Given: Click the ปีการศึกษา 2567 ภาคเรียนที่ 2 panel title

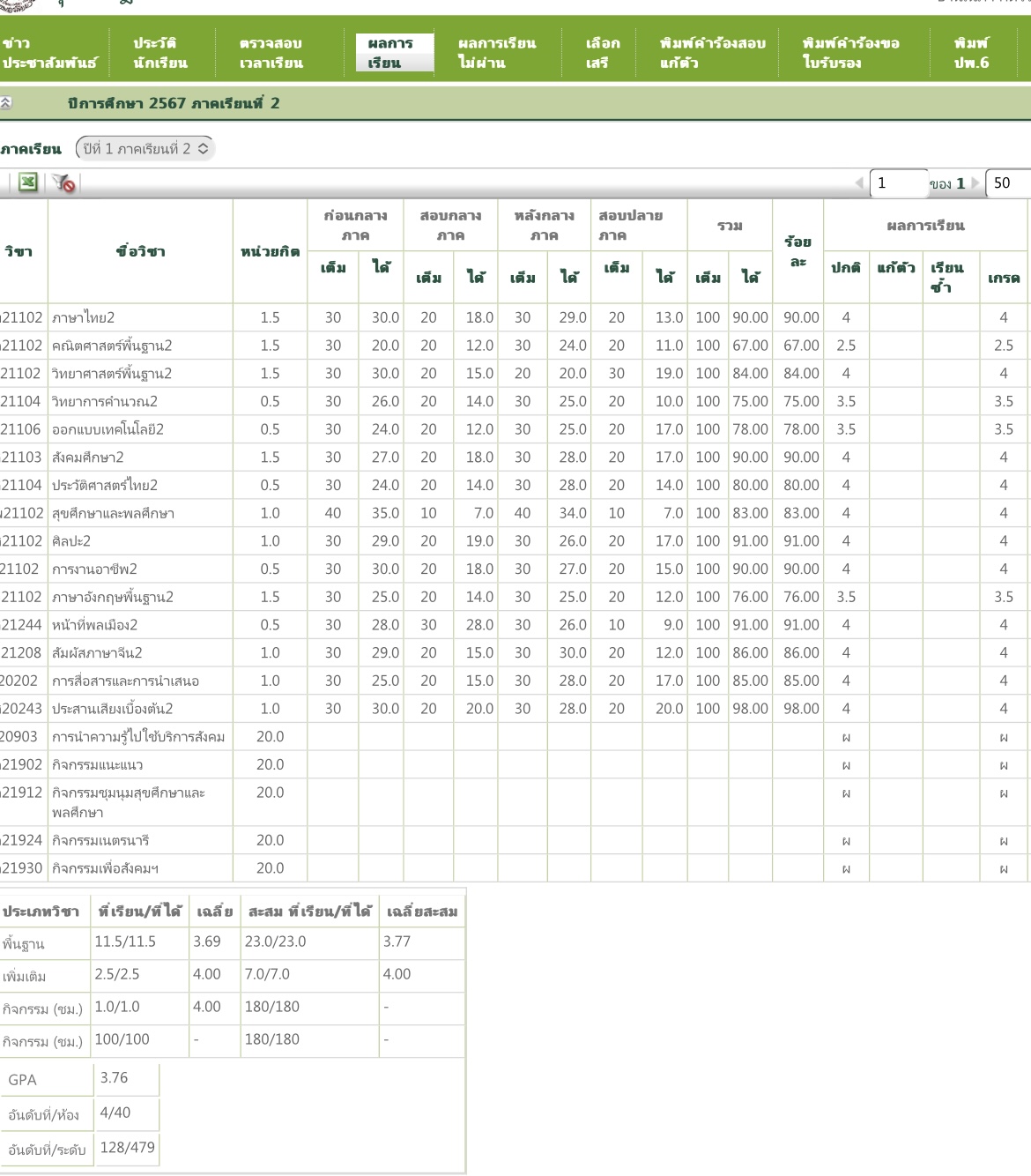Looking at the screenshot, I should [x=174, y=103].
